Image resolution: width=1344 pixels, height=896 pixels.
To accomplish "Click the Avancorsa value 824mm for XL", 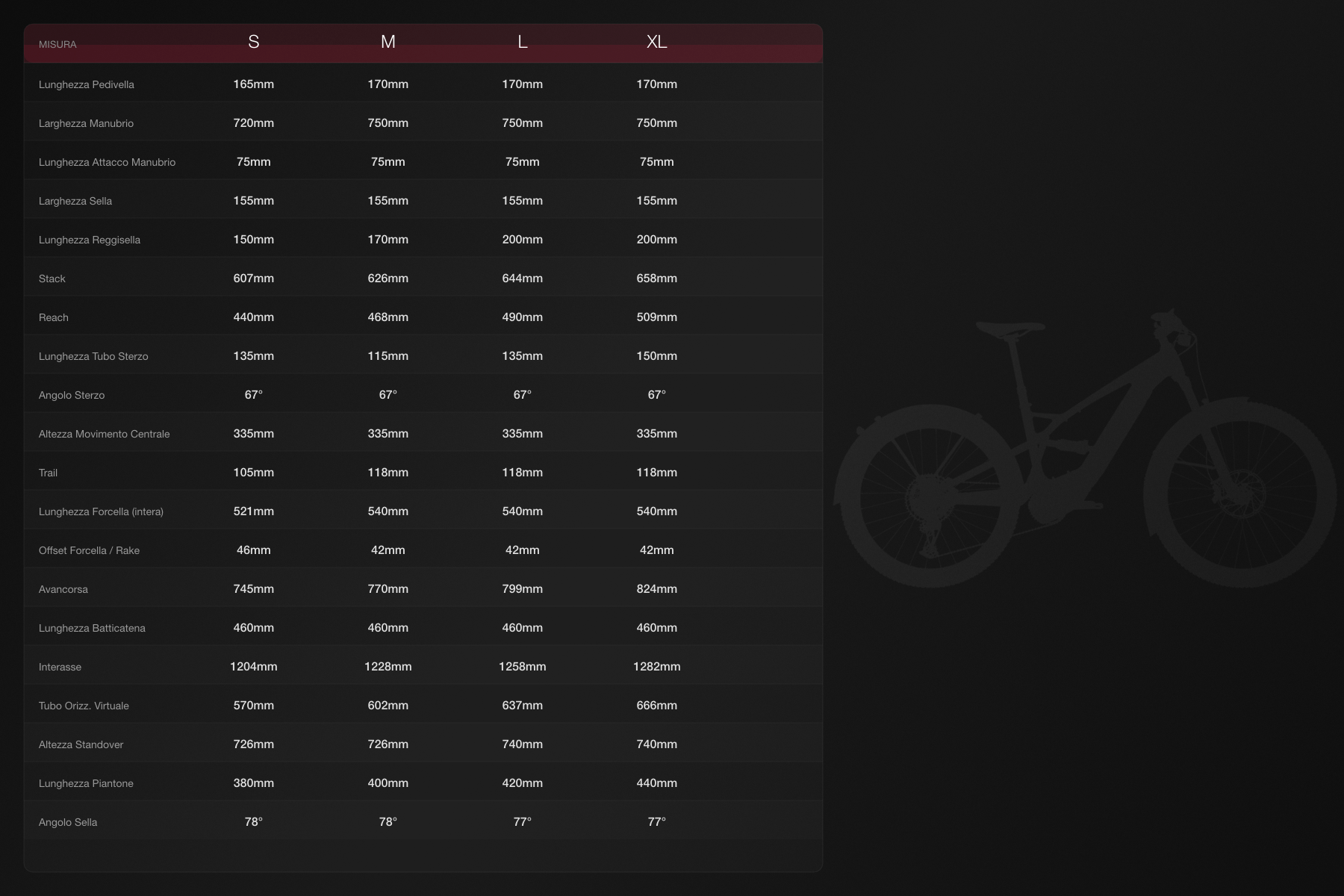I will (x=656, y=589).
